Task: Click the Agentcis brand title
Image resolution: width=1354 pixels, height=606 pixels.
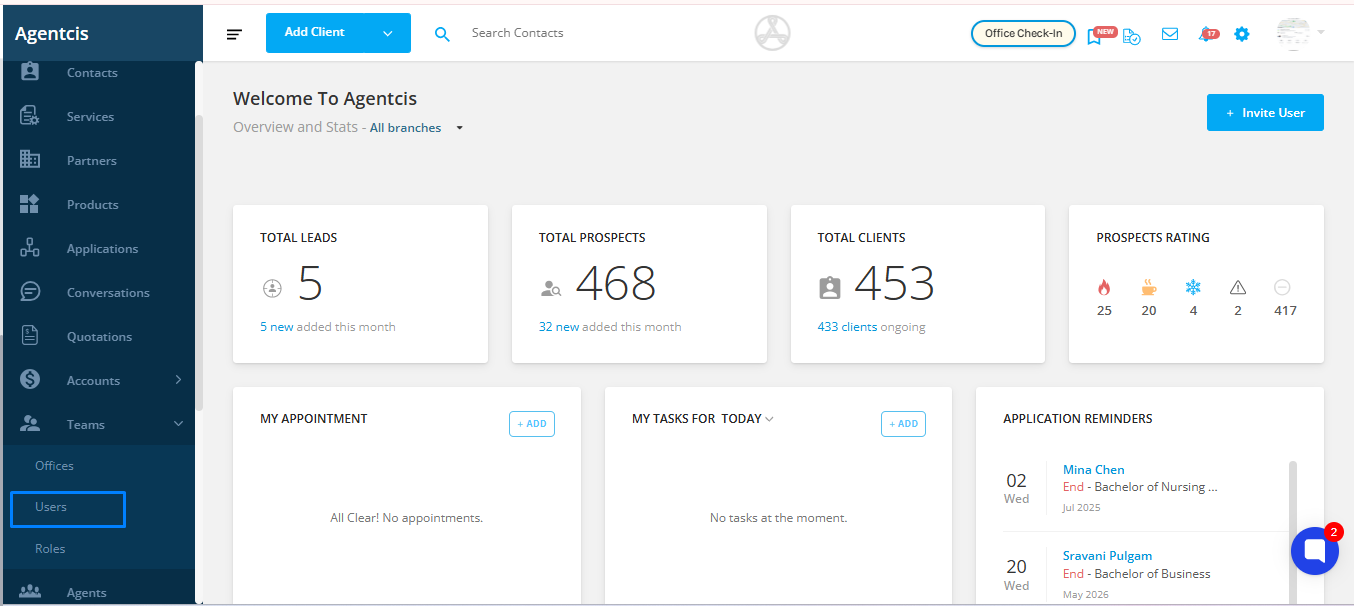Action: coord(52,34)
